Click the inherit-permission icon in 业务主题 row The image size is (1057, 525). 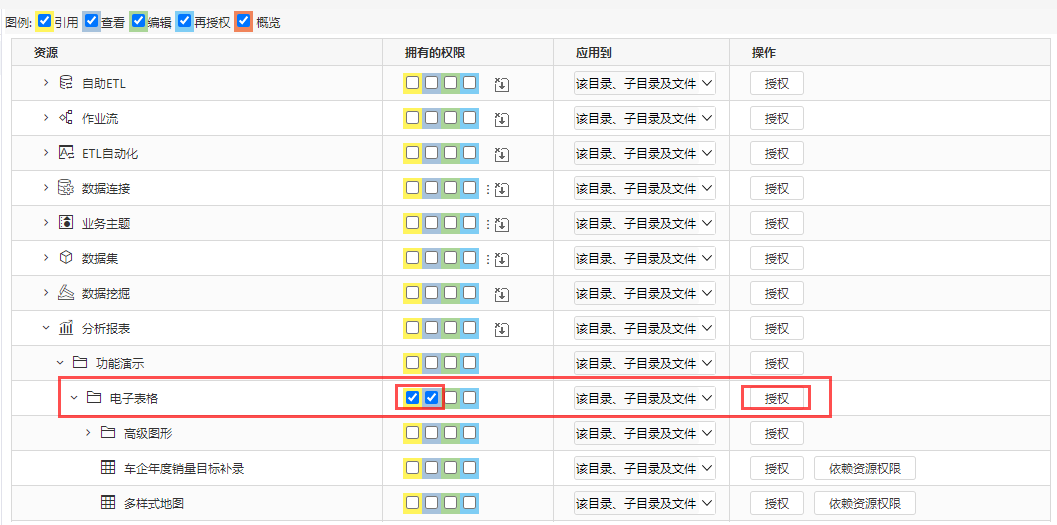pos(502,225)
